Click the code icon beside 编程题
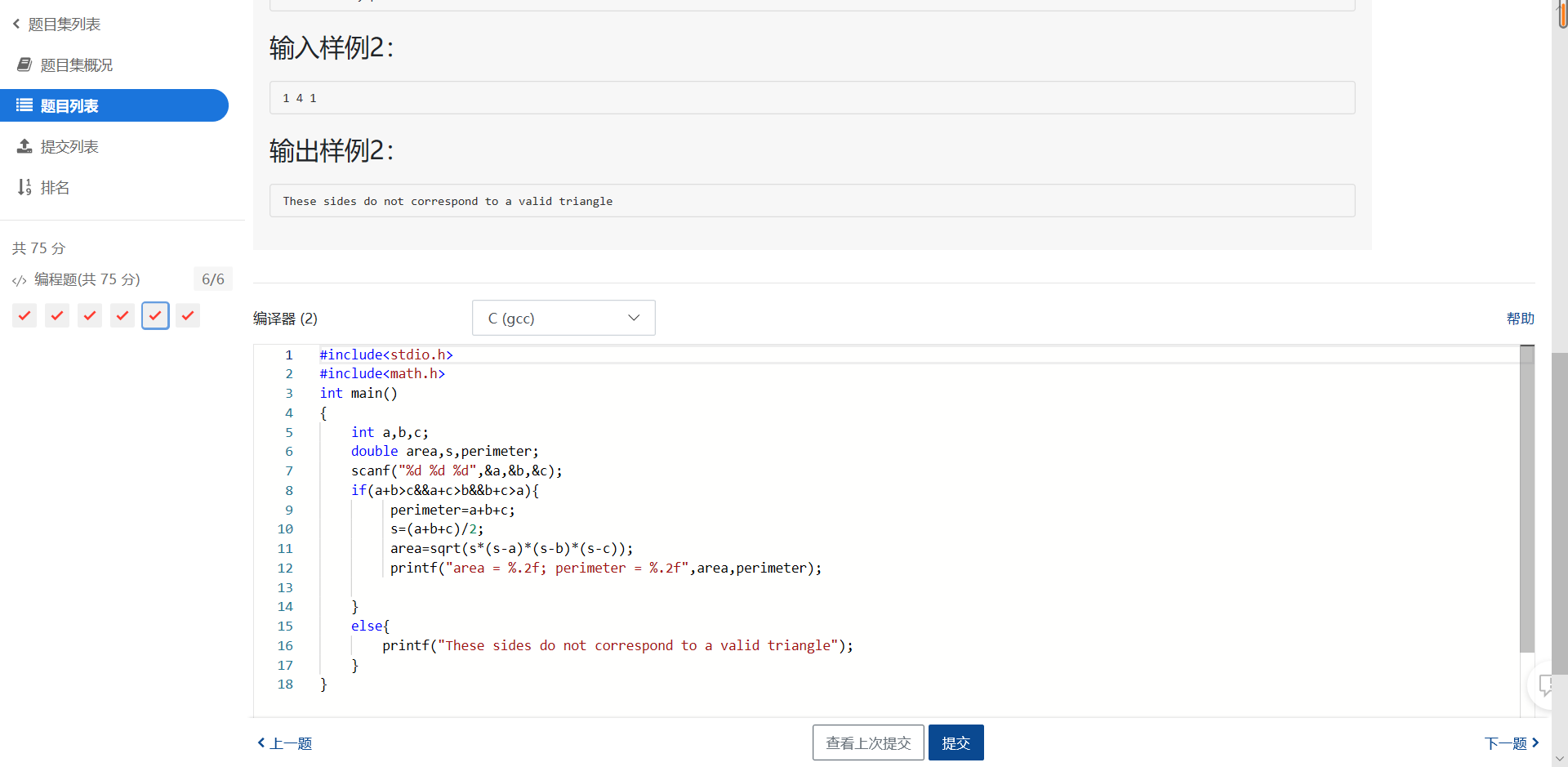1568x767 pixels. pos(20,280)
